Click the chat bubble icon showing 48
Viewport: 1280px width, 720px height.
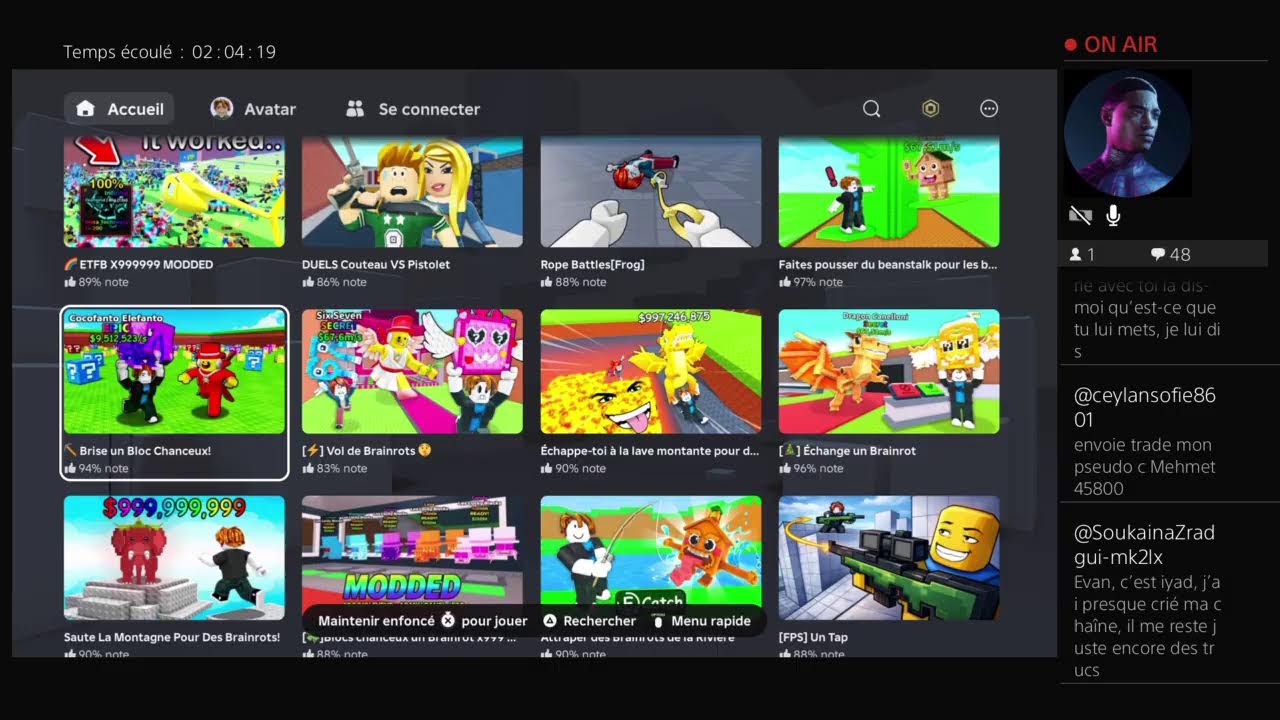1158,255
